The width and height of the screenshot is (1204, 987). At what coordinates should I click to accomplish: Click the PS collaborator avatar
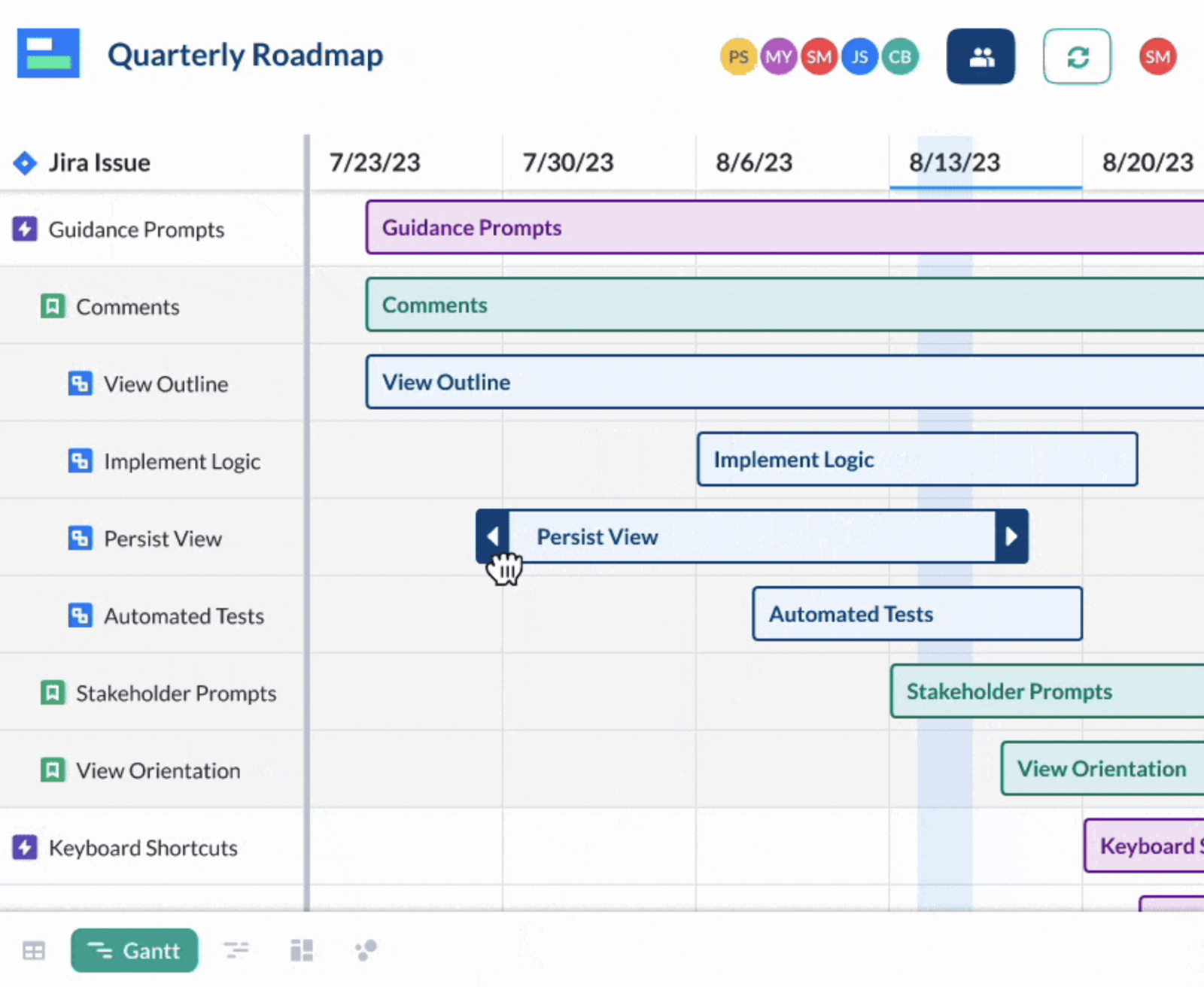coord(737,56)
